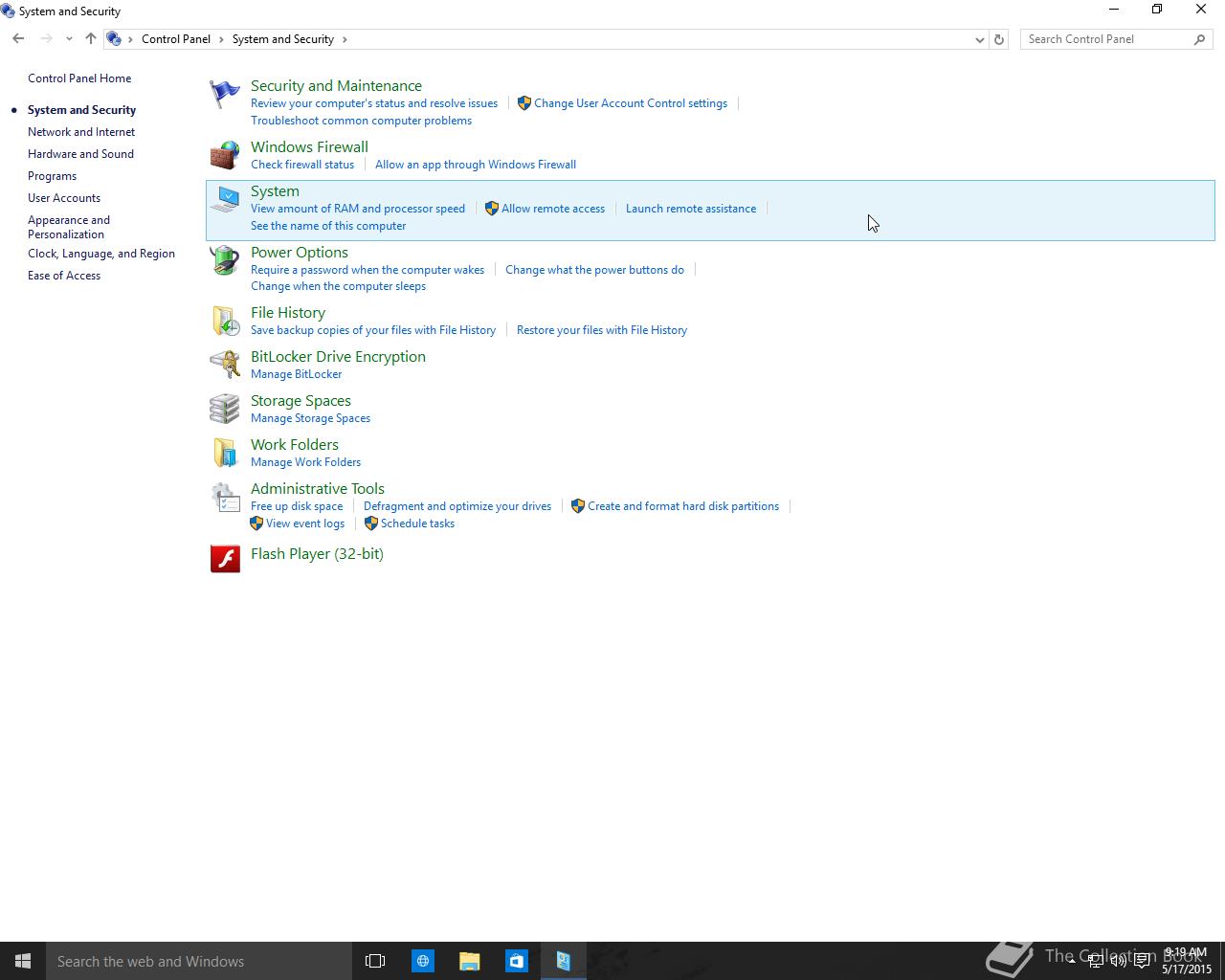The height and width of the screenshot is (980, 1225).
Task: Go back with the back arrow
Action: pos(18,39)
